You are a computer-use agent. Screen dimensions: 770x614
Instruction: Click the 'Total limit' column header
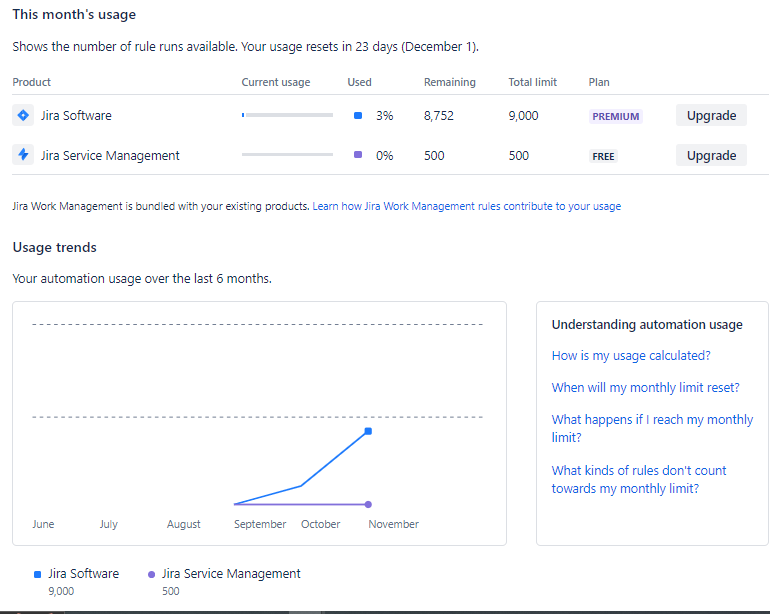pyautogui.click(x=532, y=82)
